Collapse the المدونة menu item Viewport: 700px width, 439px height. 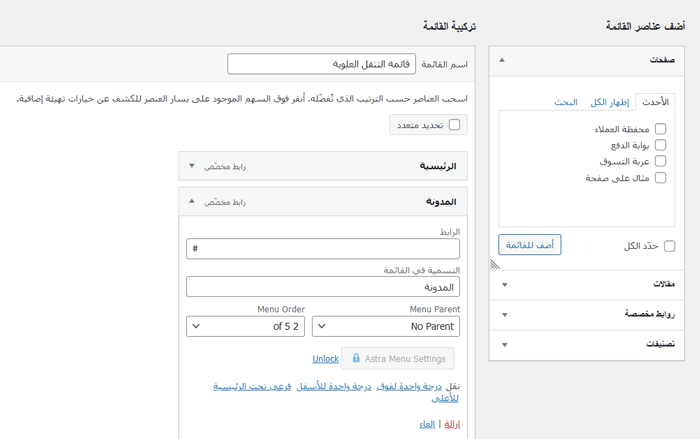pos(191,201)
